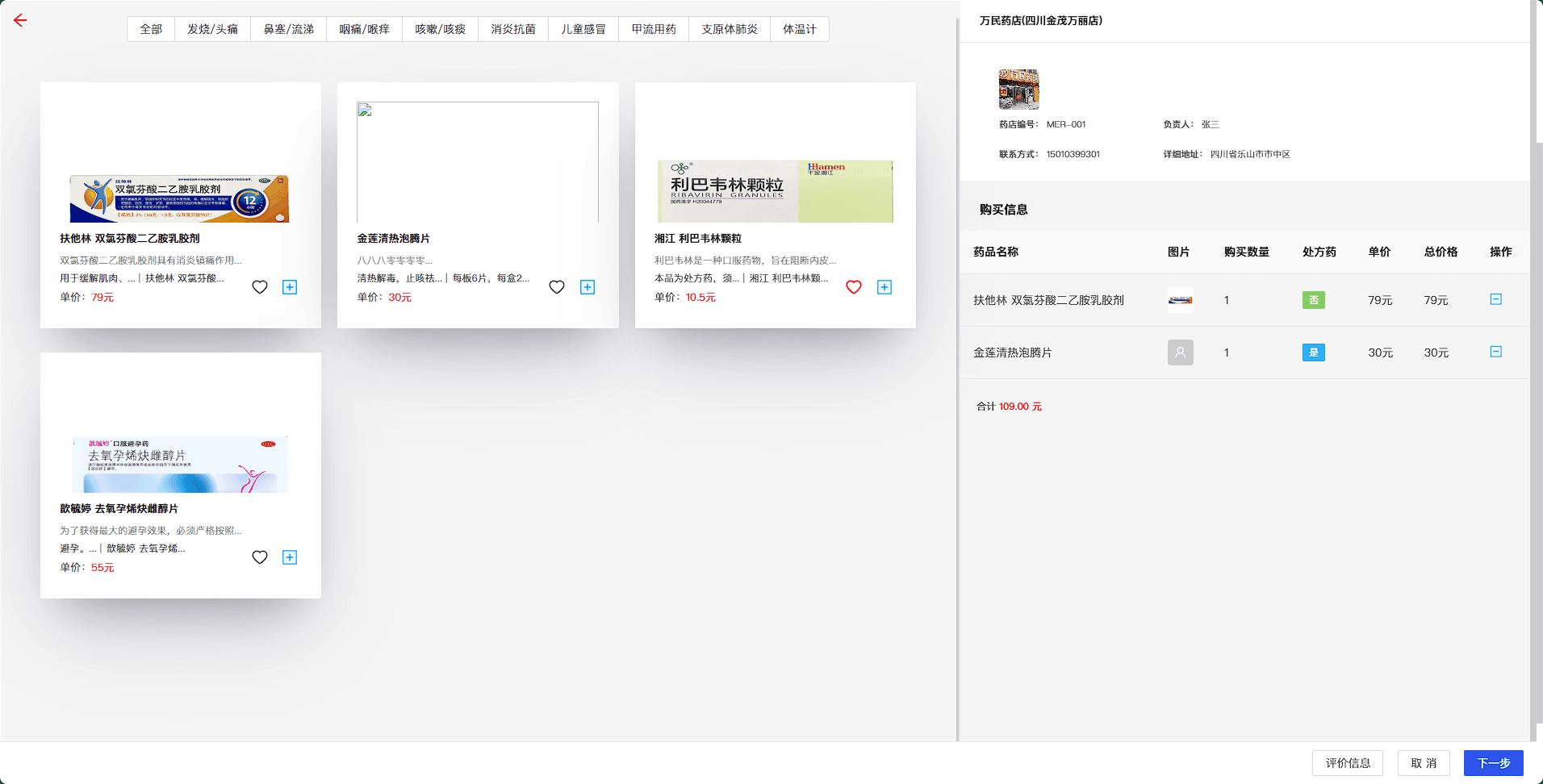Screen dimensions: 1543x784
Task: Click the red back arrow icon
Action: pos(20,21)
